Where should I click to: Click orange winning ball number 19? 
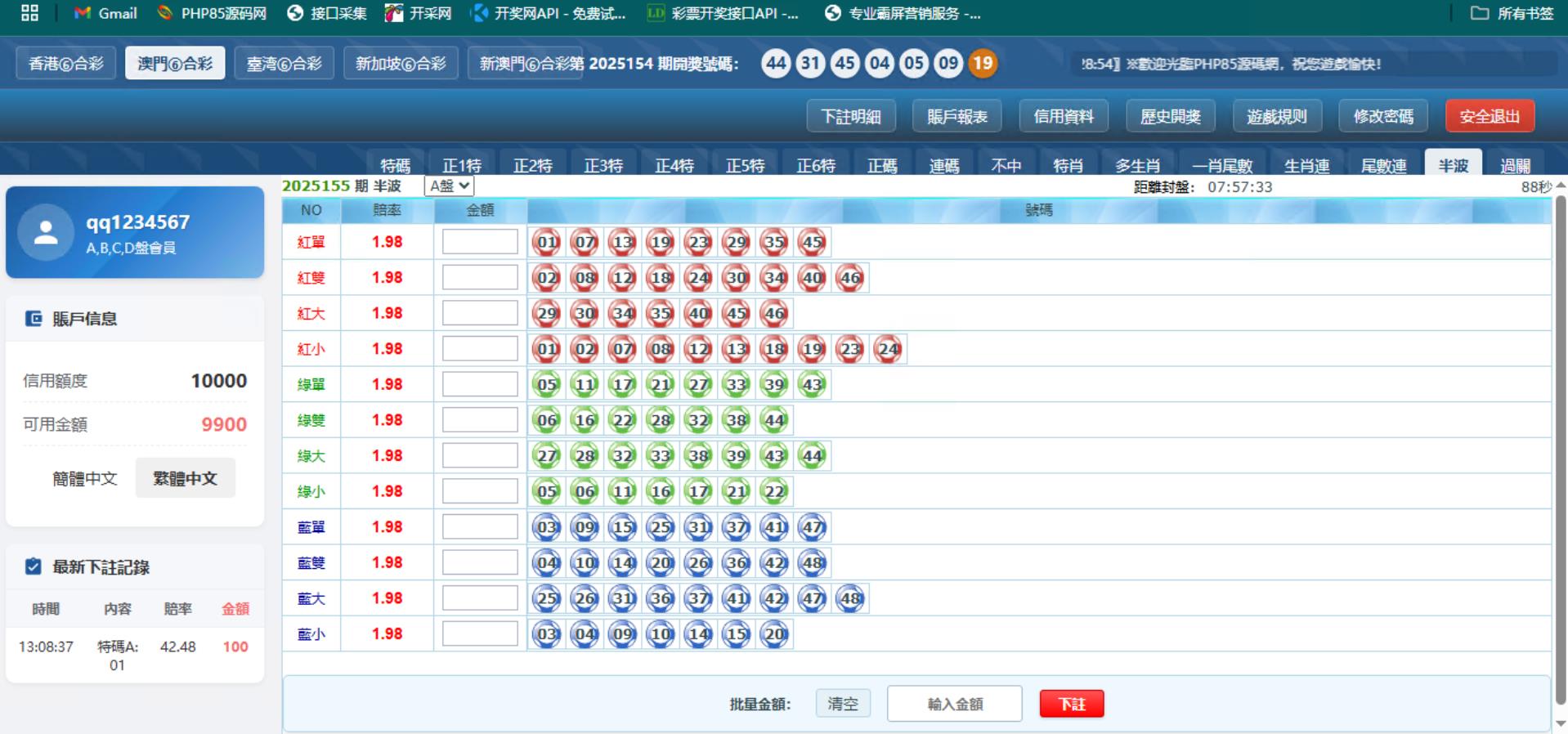tap(983, 64)
